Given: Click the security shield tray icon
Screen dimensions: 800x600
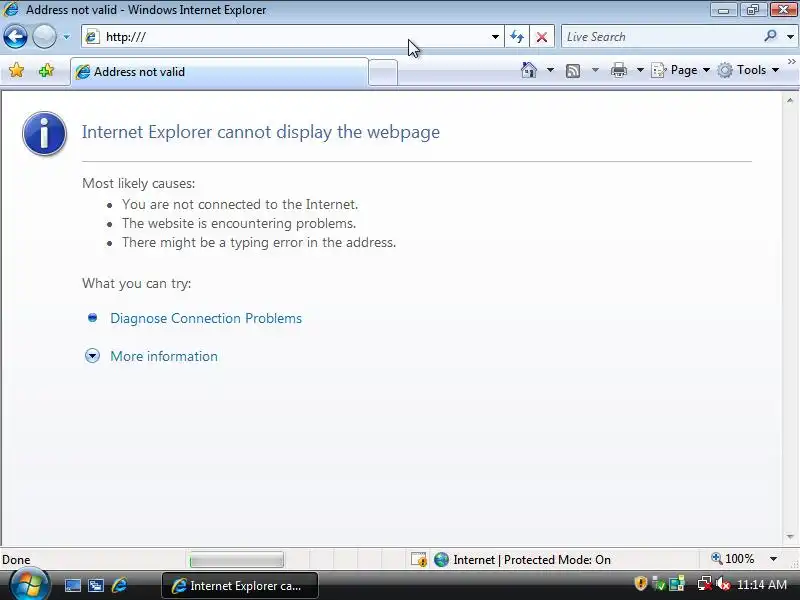Looking at the screenshot, I should click(x=640, y=584).
